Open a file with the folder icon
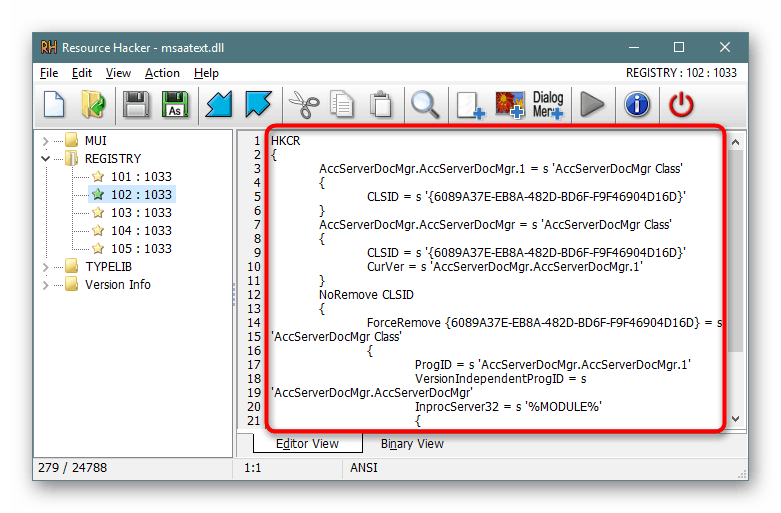 (94, 105)
